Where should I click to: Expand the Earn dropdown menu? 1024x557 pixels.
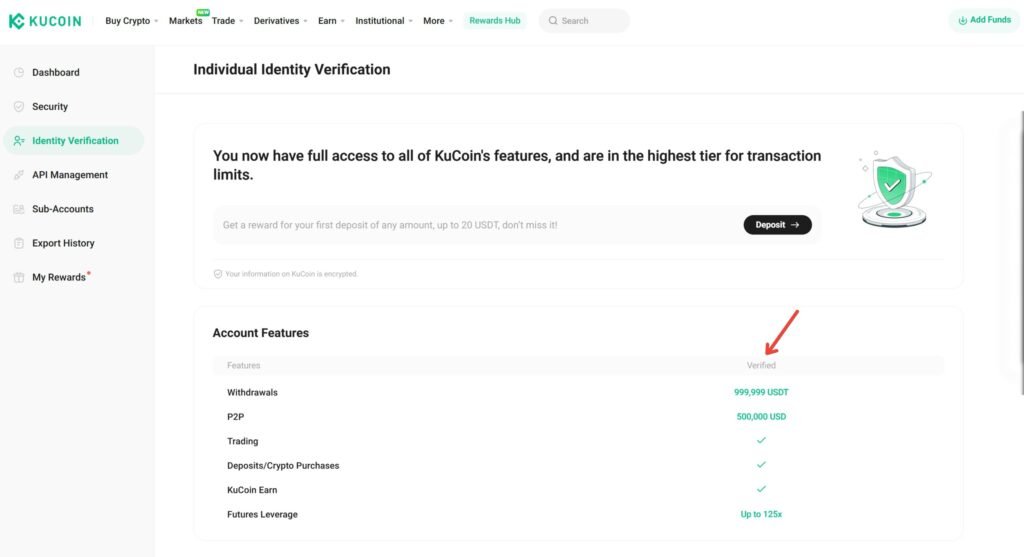pos(331,21)
